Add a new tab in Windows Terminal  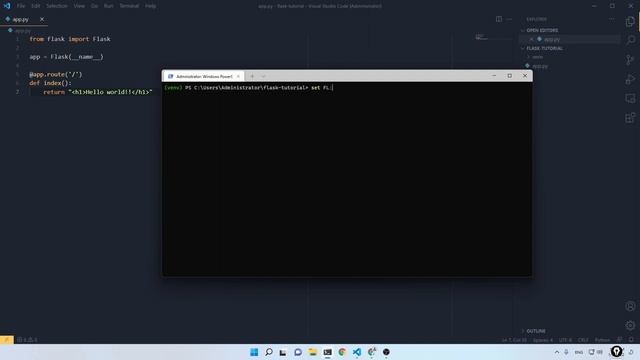[252, 76]
